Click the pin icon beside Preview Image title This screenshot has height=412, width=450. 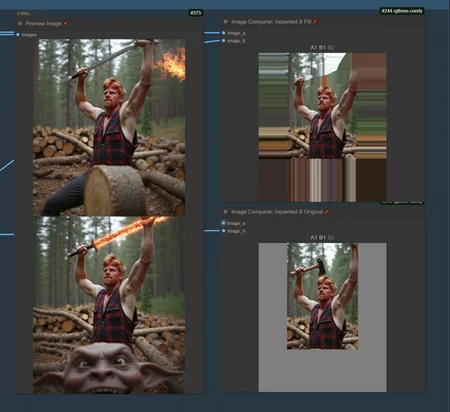tap(65, 23)
